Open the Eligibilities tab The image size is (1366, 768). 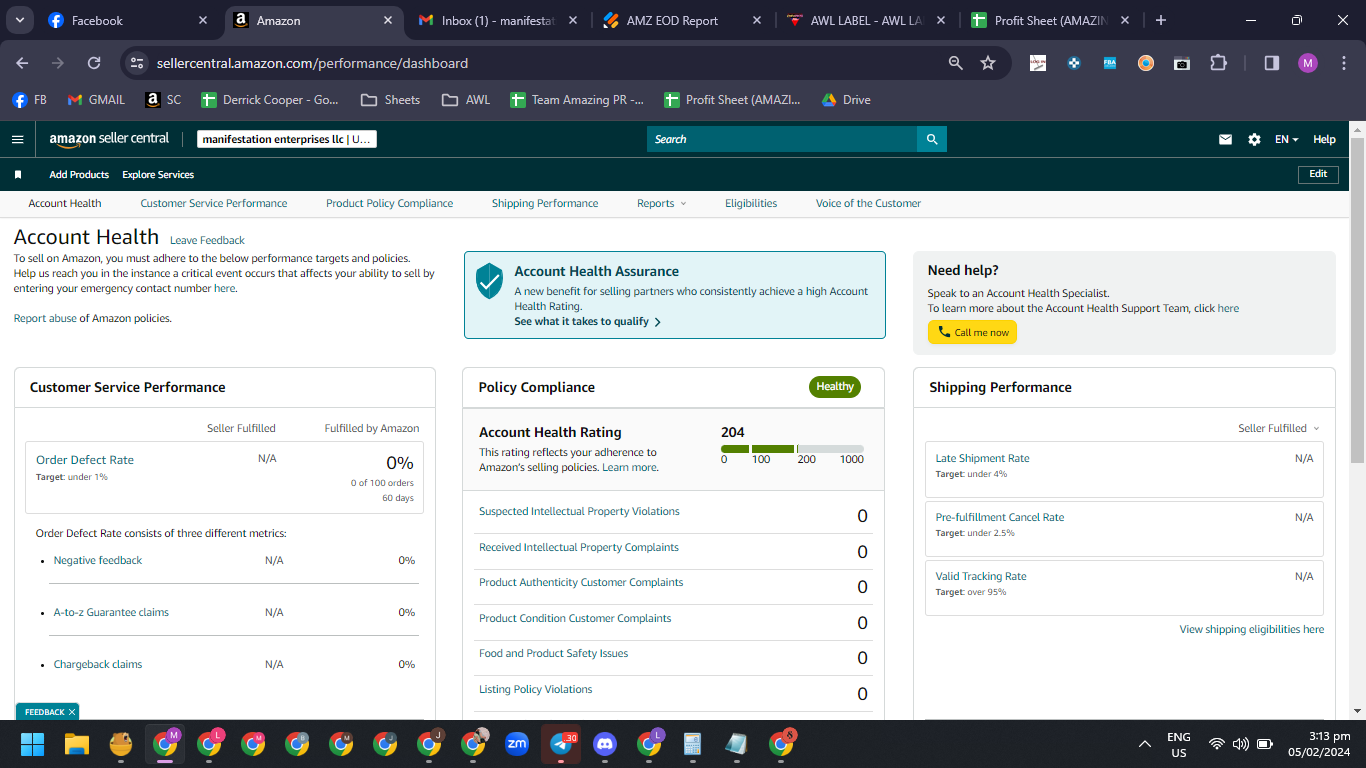[x=751, y=204]
